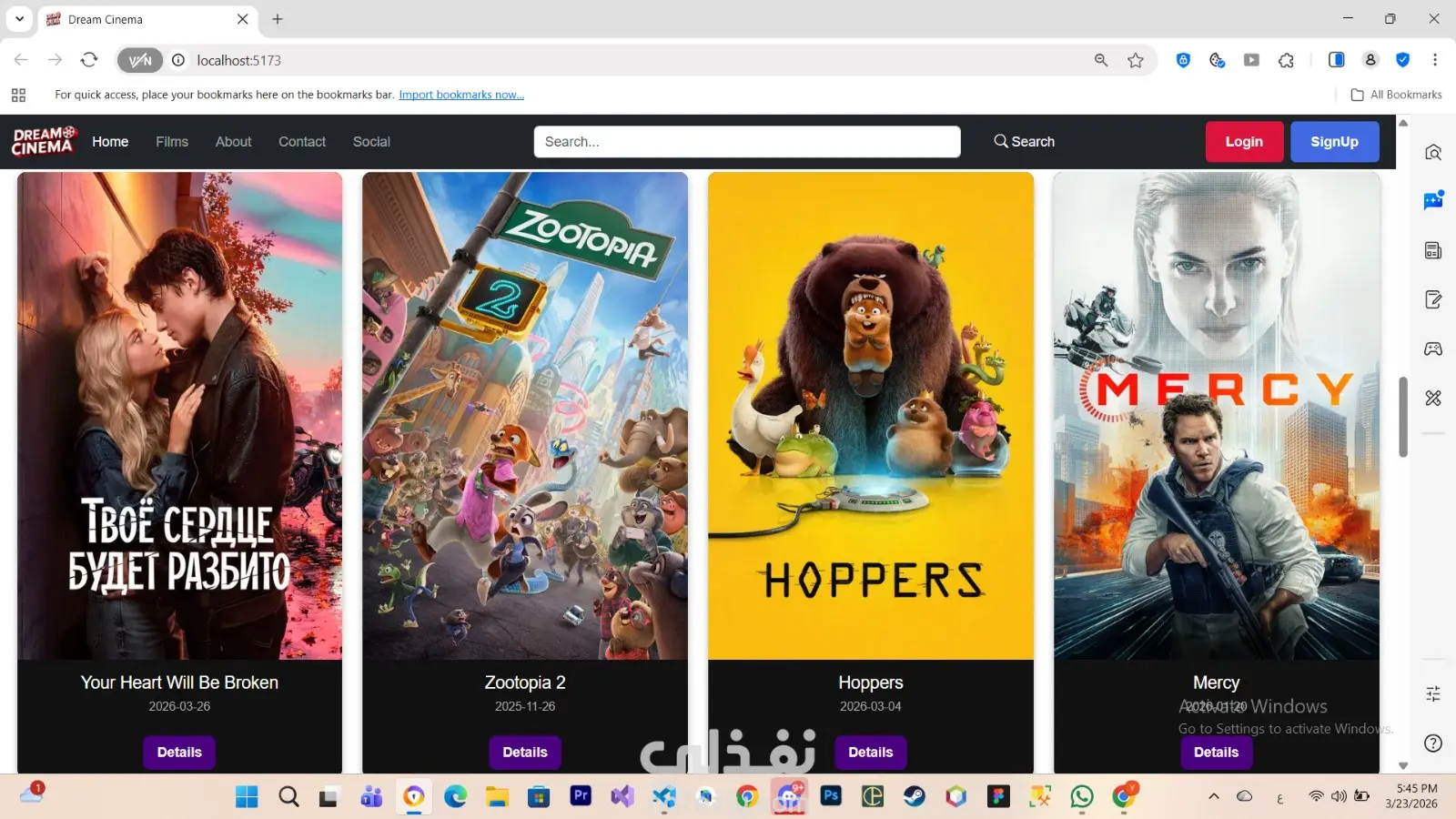
Task: Open Windows taskbar search
Action: [x=288, y=797]
